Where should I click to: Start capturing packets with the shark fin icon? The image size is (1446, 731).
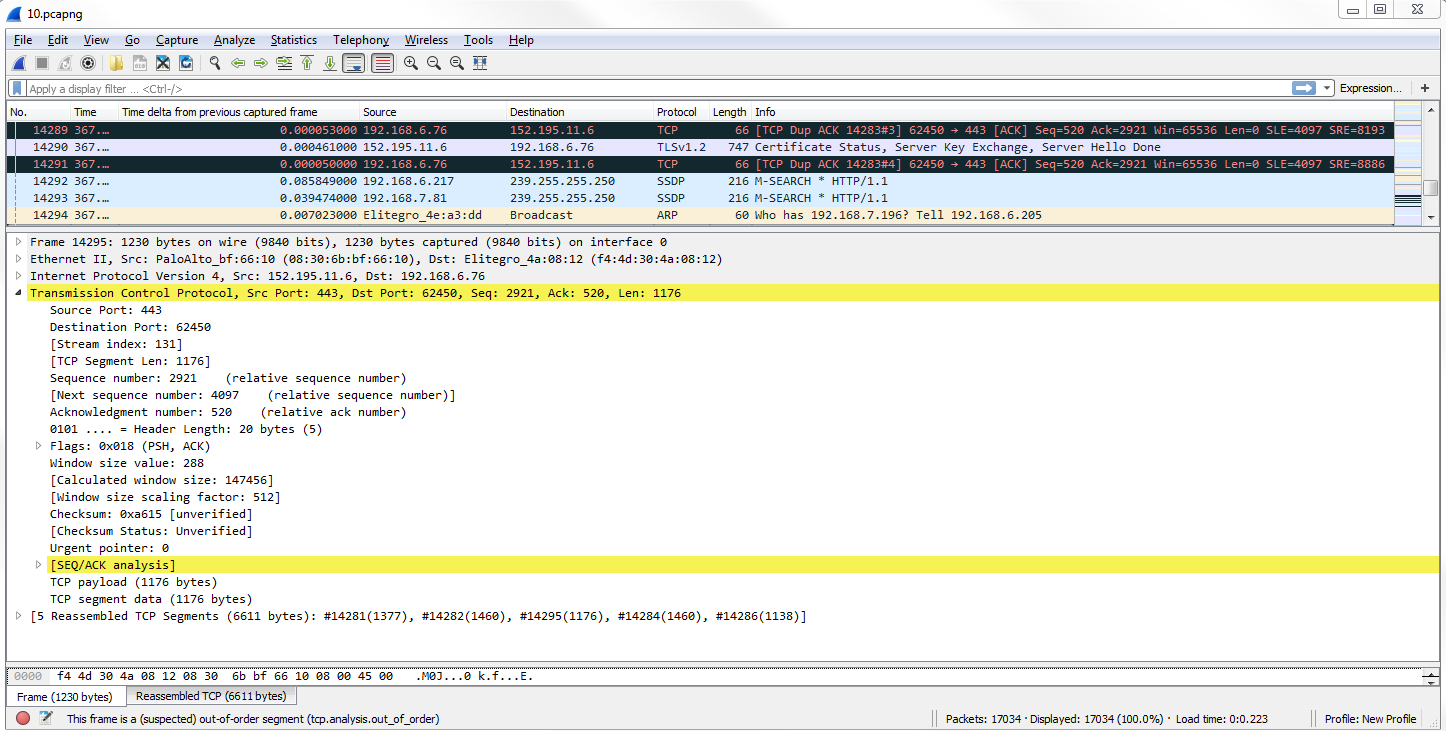(x=19, y=63)
